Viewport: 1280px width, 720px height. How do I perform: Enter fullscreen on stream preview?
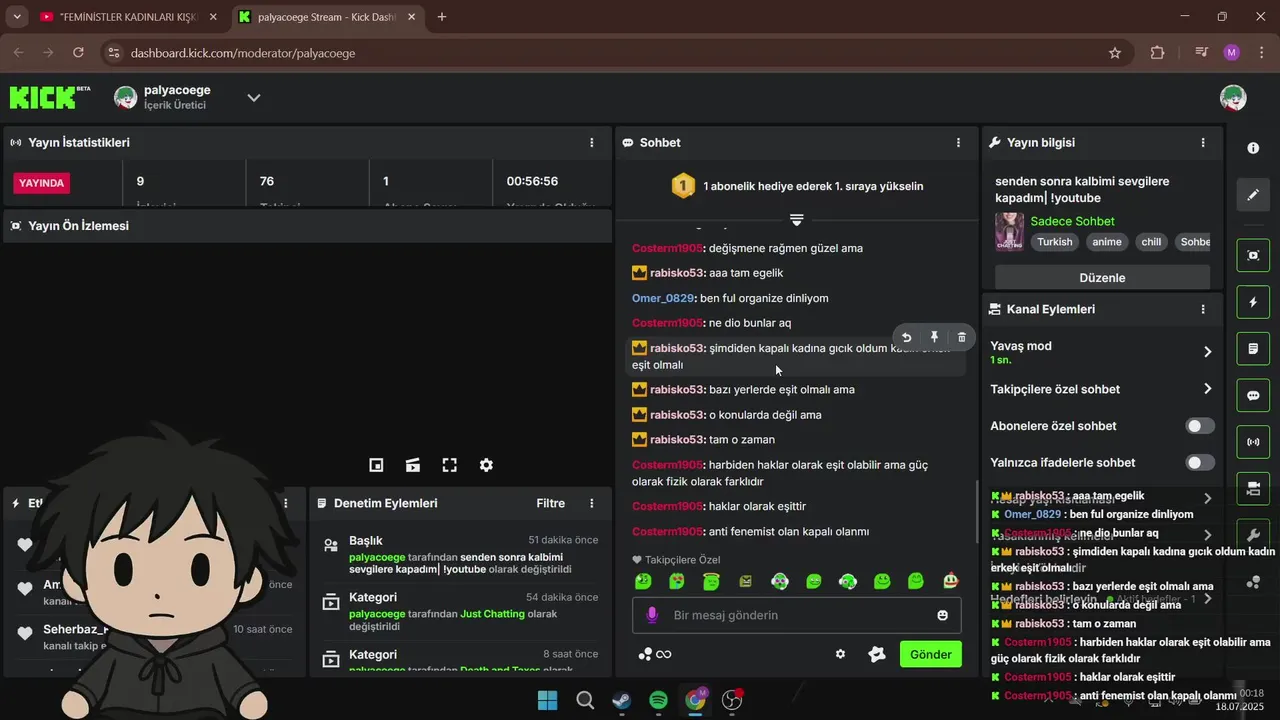pyautogui.click(x=450, y=465)
